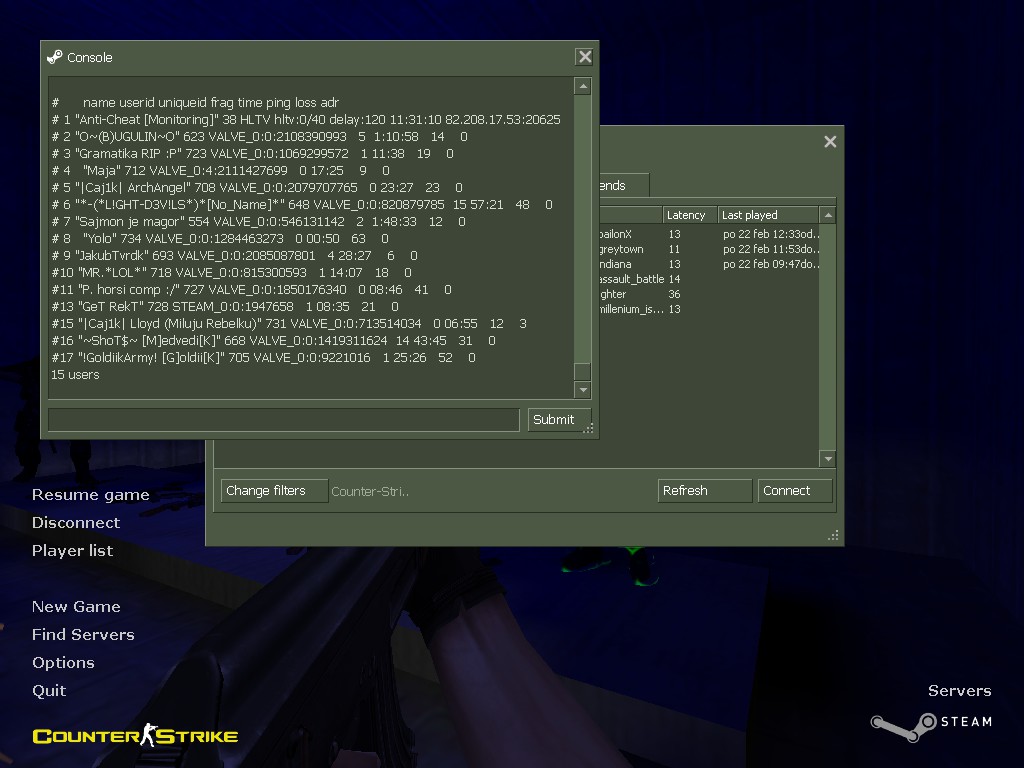
Task: Click the server list scroll down arrow
Action: (x=827, y=458)
